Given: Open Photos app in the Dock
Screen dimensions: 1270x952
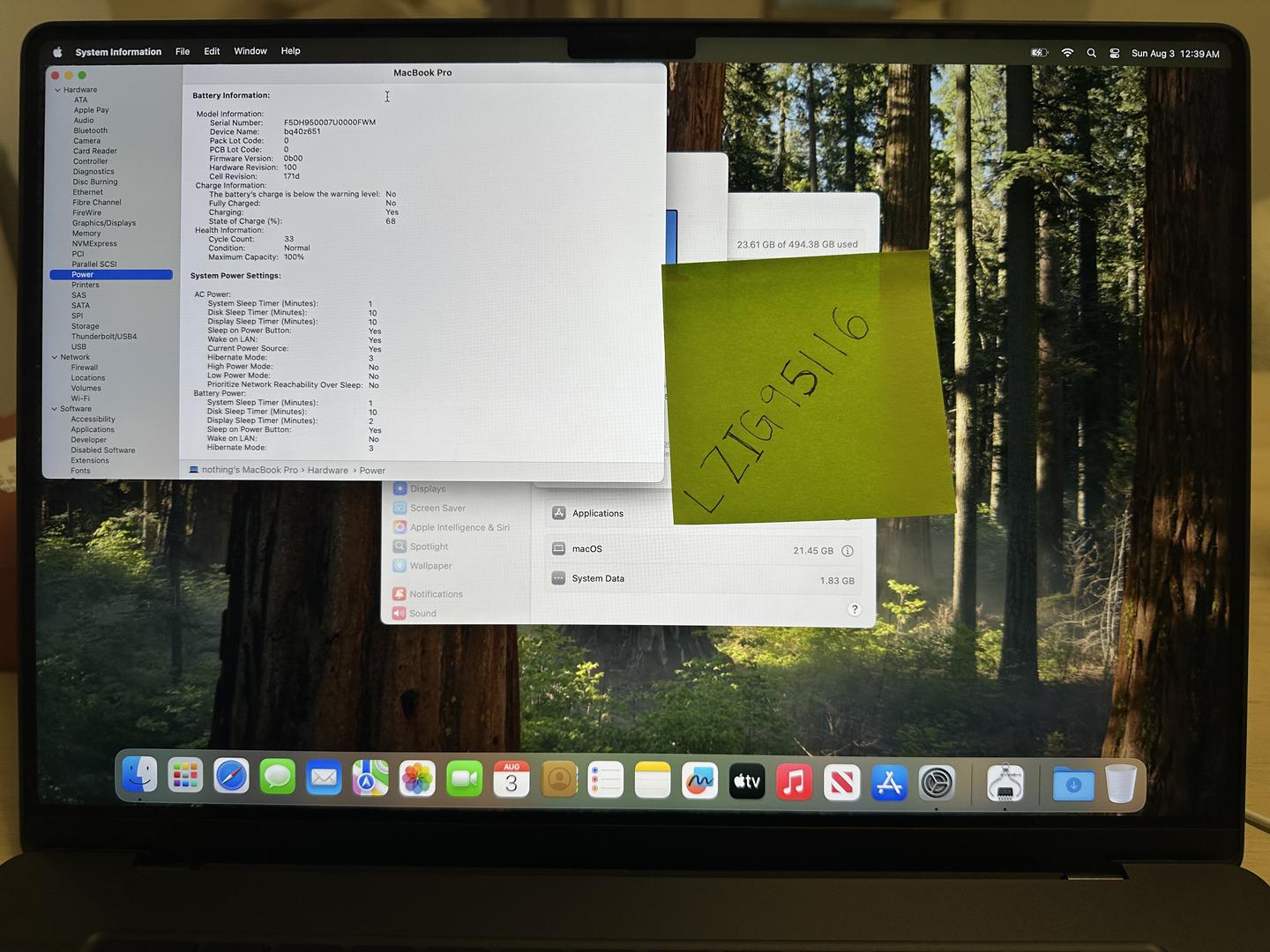Looking at the screenshot, I should click(417, 779).
